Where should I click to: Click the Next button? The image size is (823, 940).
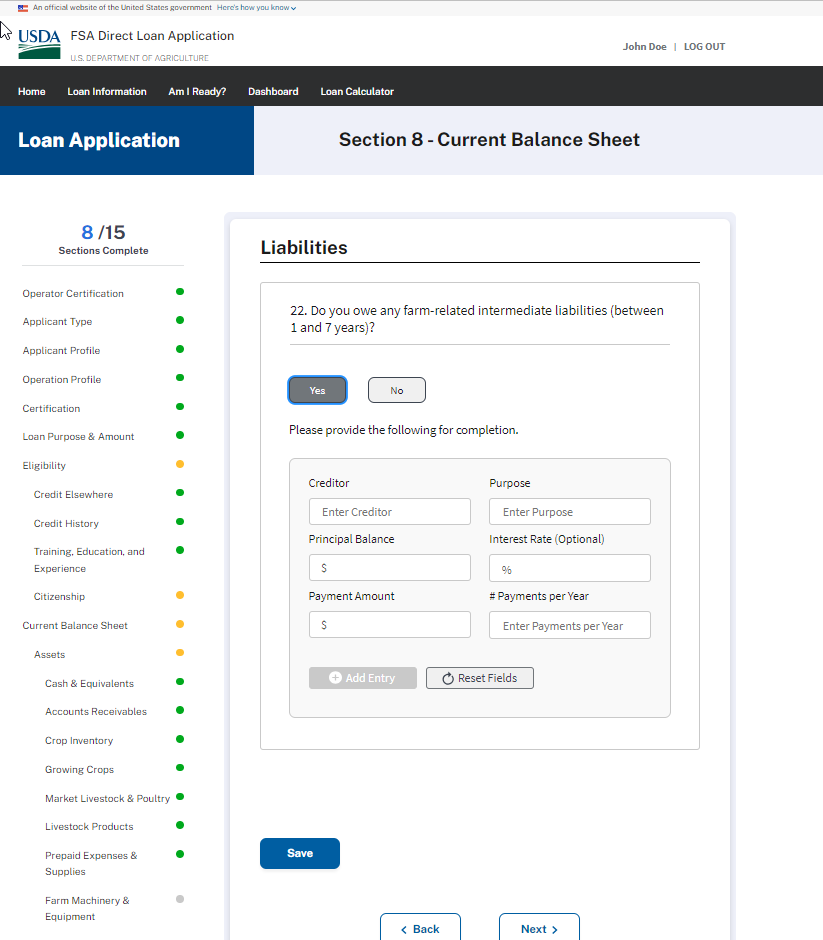(x=539, y=928)
